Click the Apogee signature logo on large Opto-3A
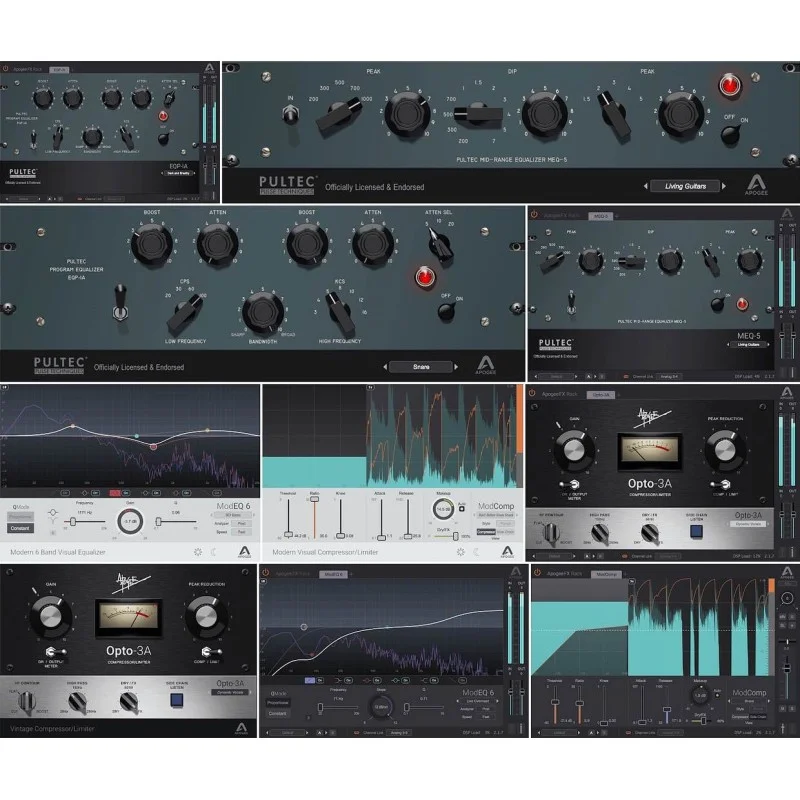The width and height of the screenshot is (800, 800). 133,583
